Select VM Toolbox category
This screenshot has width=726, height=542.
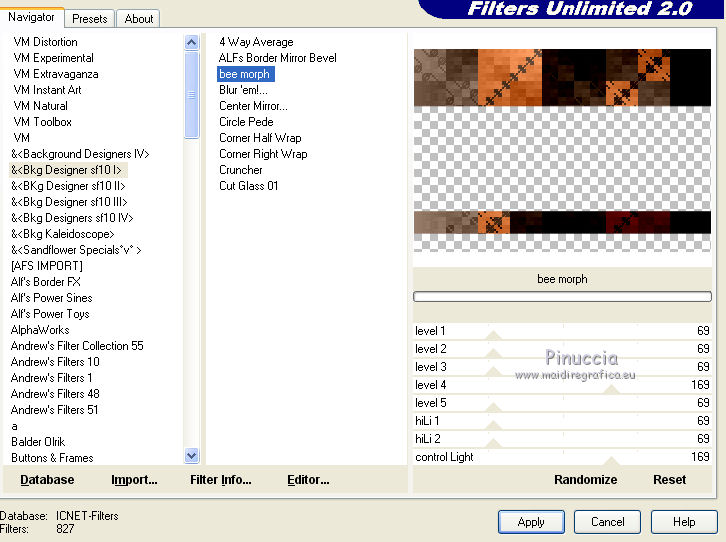(x=43, y=122)
